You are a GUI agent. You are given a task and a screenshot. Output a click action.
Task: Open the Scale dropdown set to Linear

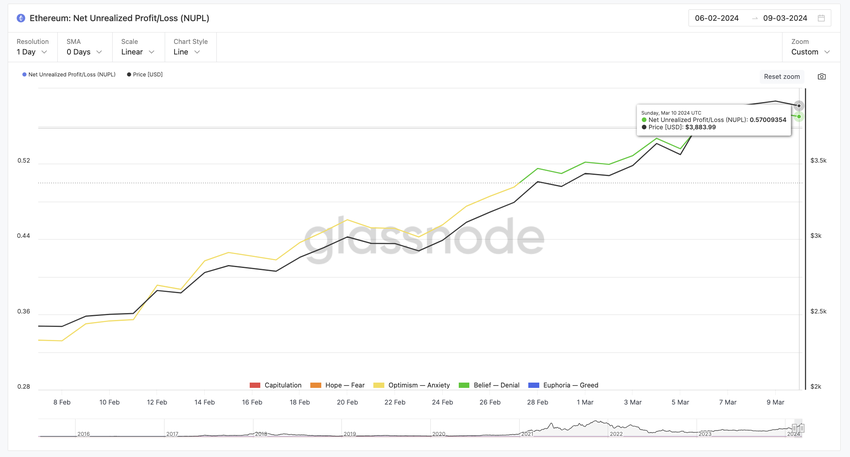[x=138, y=52]
